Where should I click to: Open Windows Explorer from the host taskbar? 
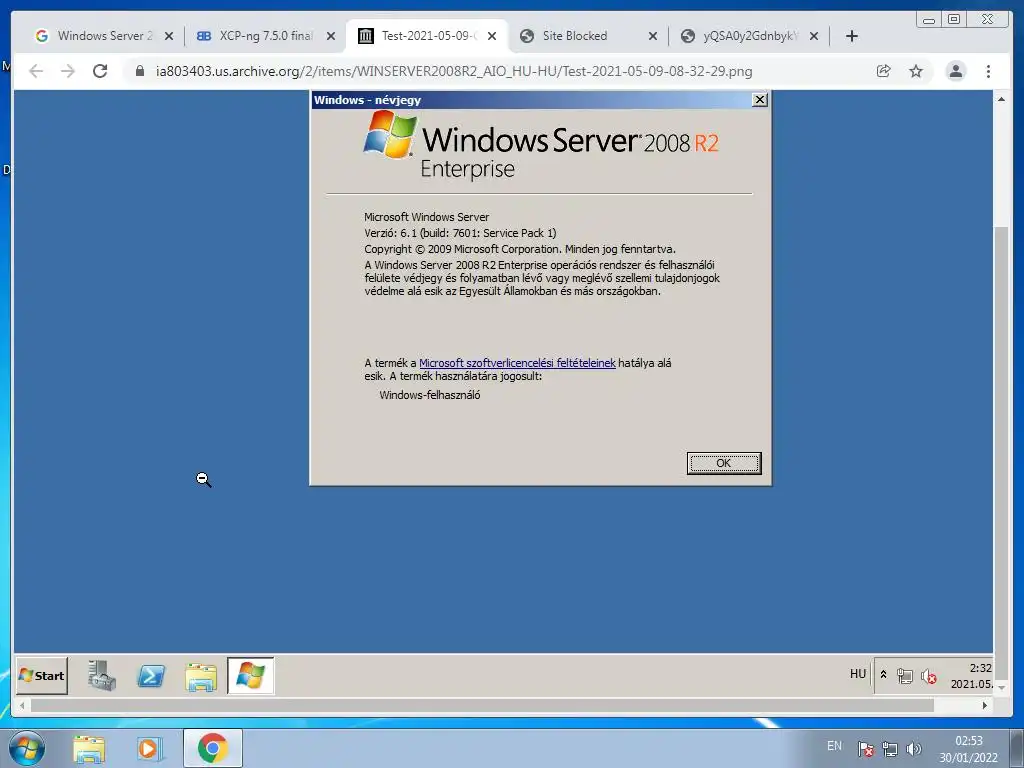tap(89, 748)
